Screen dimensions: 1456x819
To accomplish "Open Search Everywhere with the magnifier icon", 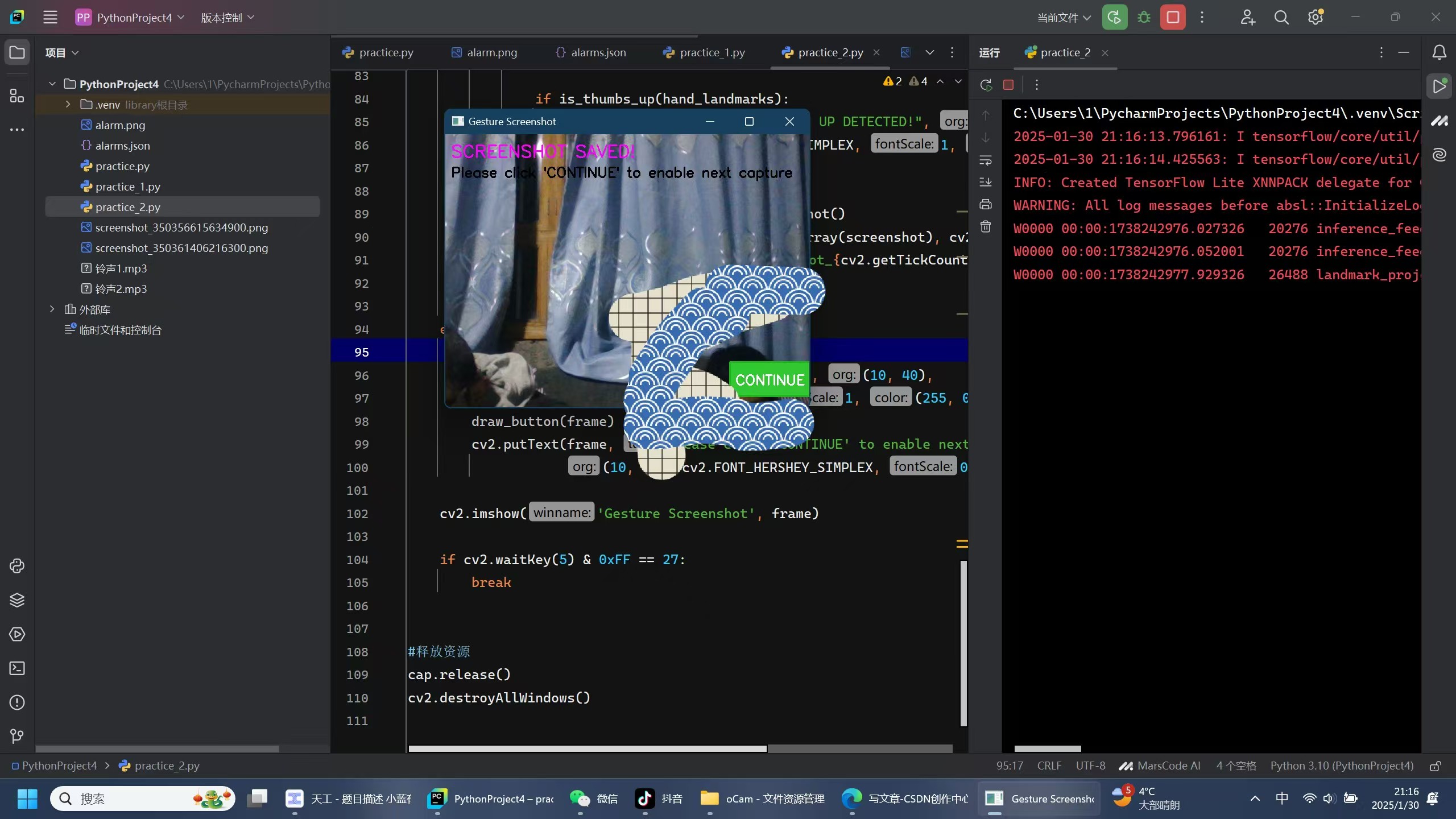I will tap(1281, 17).
